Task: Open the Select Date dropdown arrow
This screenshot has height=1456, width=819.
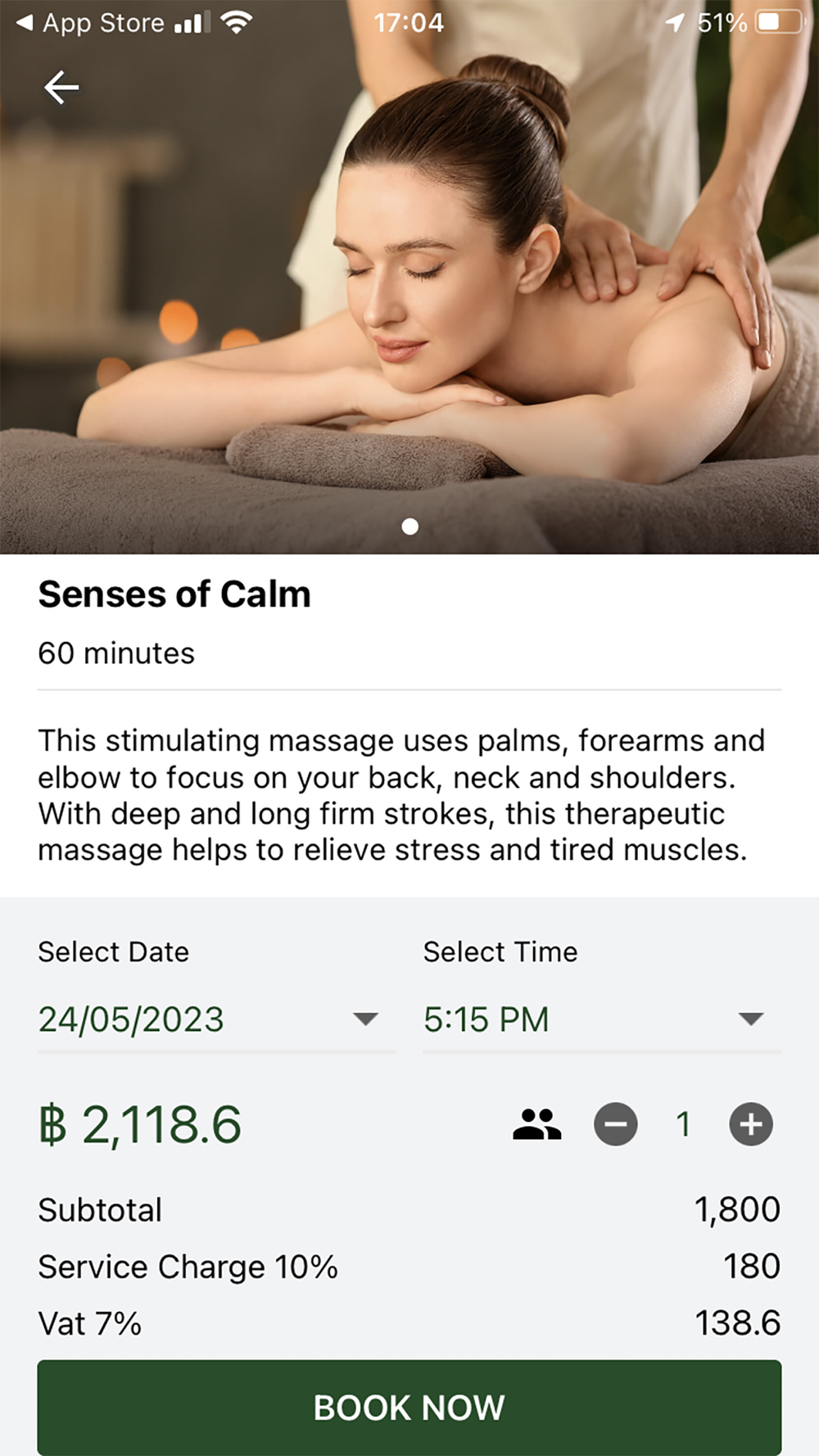Action: coord(365,1020)
